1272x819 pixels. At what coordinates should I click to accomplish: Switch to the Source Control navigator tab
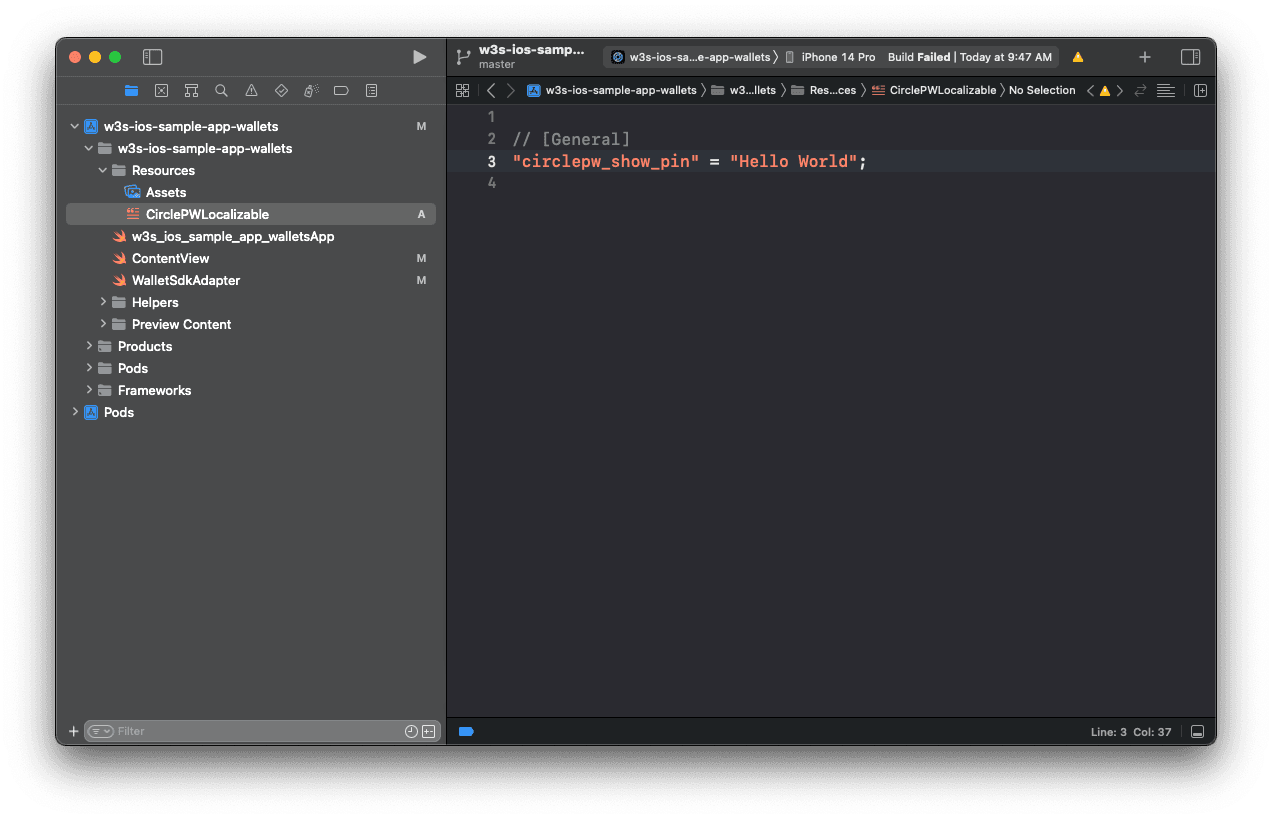pos(161,90)
